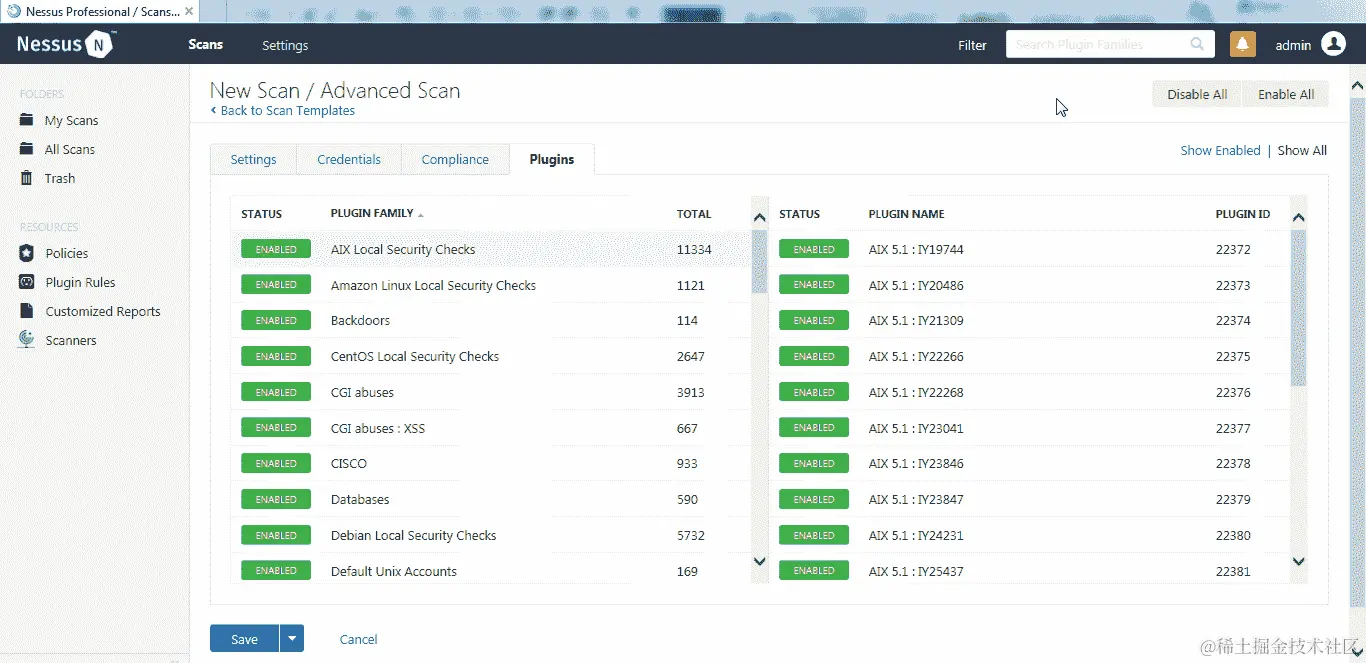
Task: Click the Show All link
Action: point(1302,150)
